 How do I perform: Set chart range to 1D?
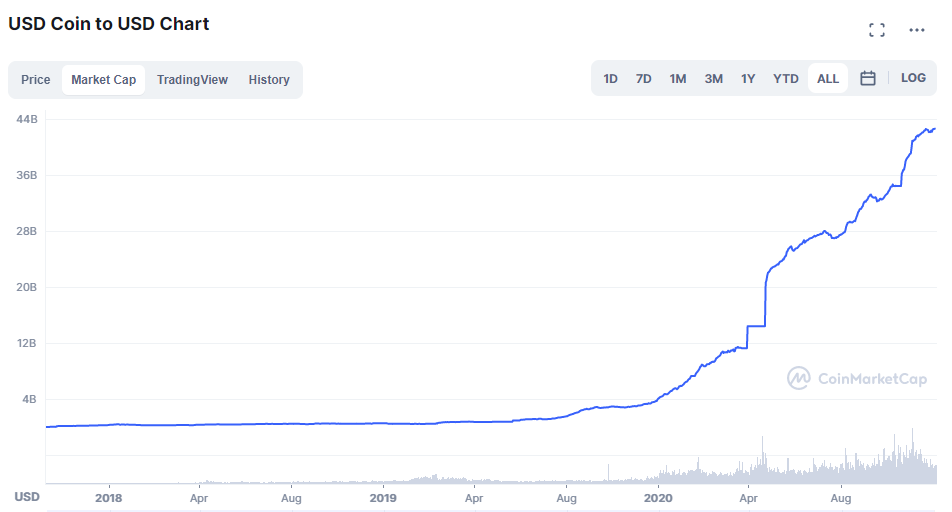(x=610, y=78)
